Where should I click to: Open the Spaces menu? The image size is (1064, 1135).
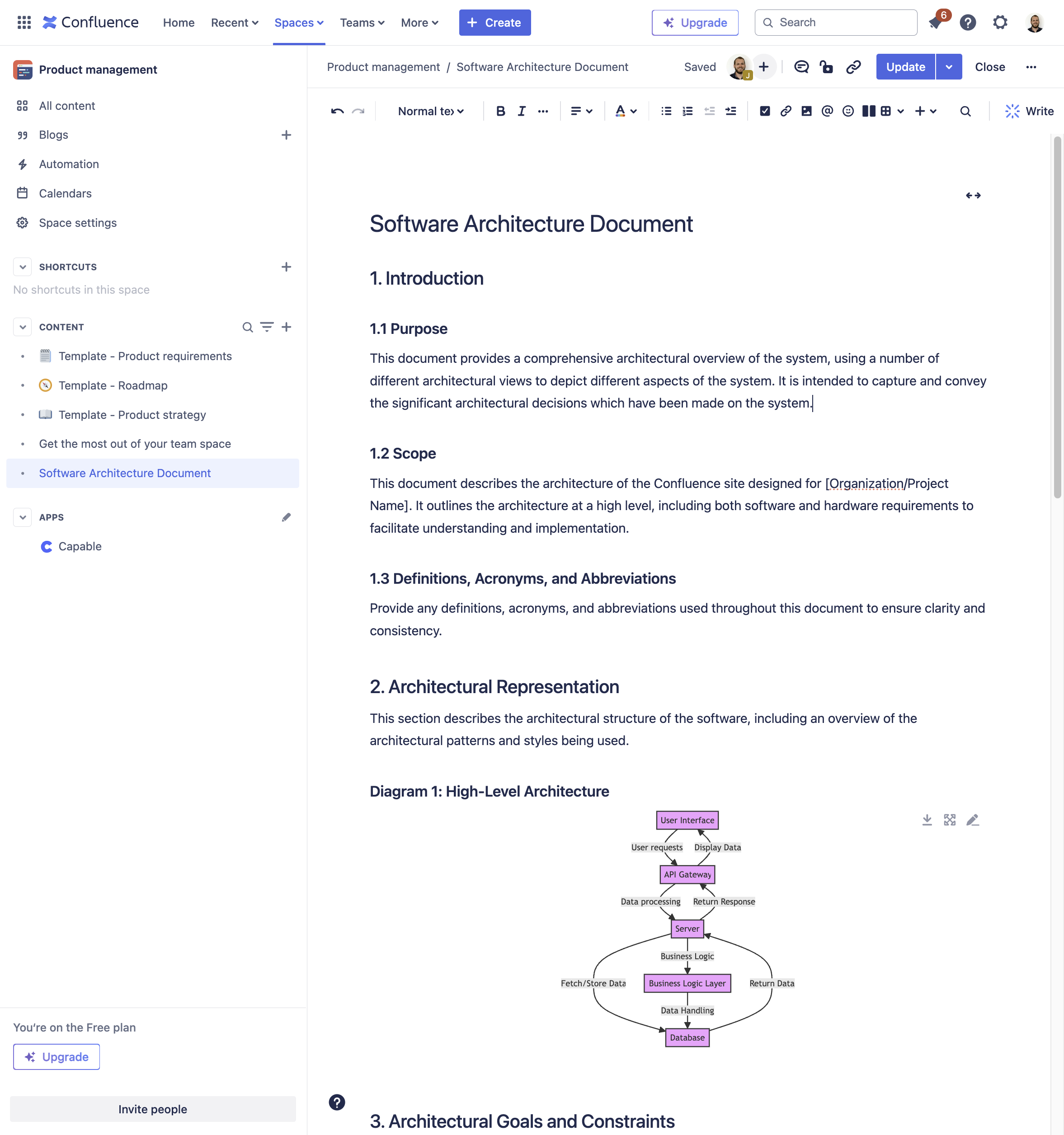(x=299, y=23)
